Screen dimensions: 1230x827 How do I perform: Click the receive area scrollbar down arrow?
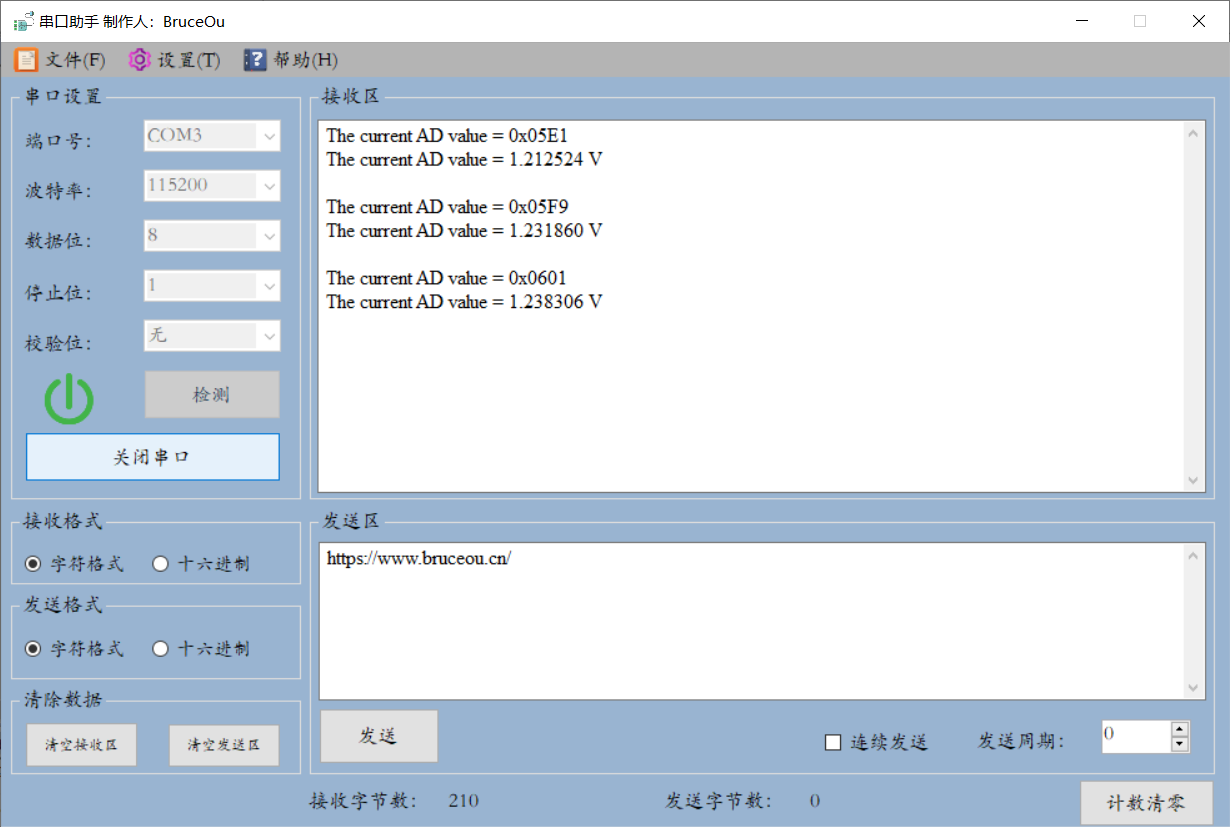tap(1194, 481)
